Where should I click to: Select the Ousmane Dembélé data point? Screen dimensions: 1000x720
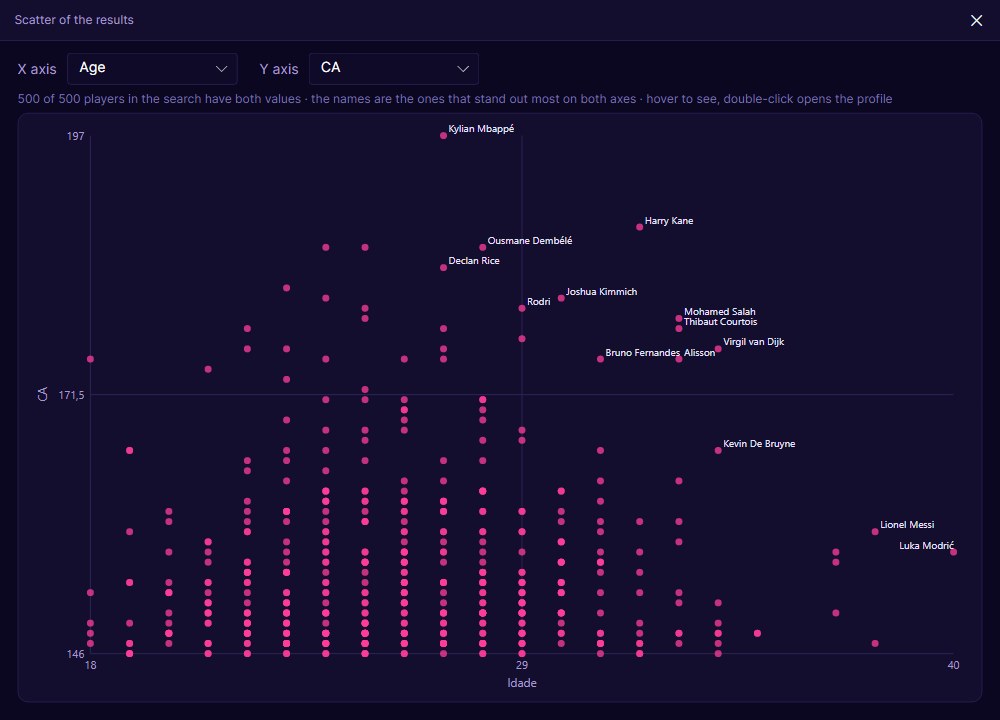[x=483, y=247]
